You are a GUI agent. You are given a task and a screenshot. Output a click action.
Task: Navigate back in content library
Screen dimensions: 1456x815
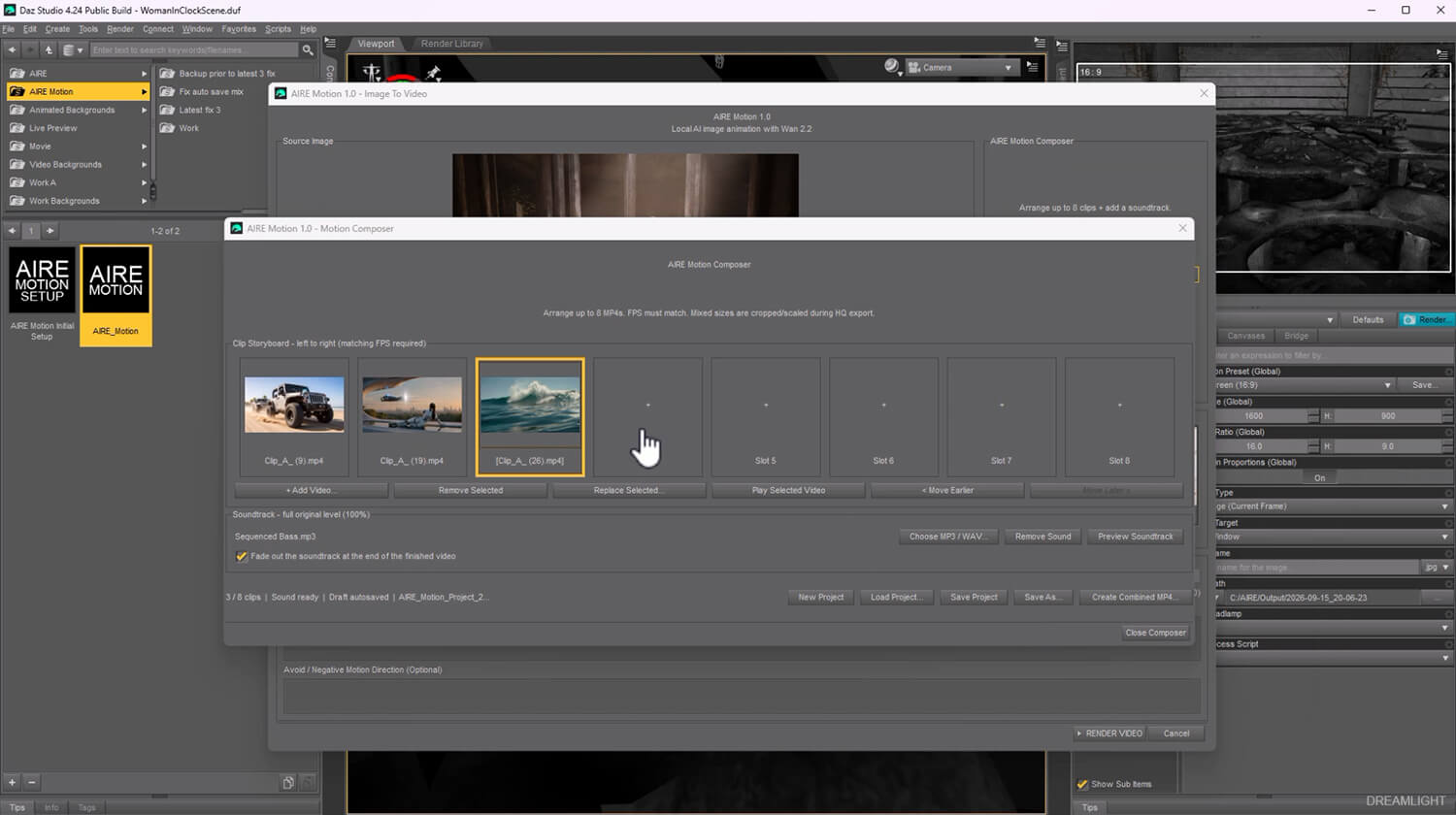coord(12,49)
